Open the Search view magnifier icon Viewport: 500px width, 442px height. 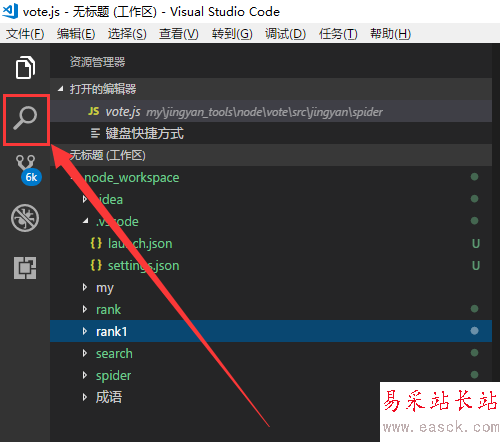(x=25, y=118)
